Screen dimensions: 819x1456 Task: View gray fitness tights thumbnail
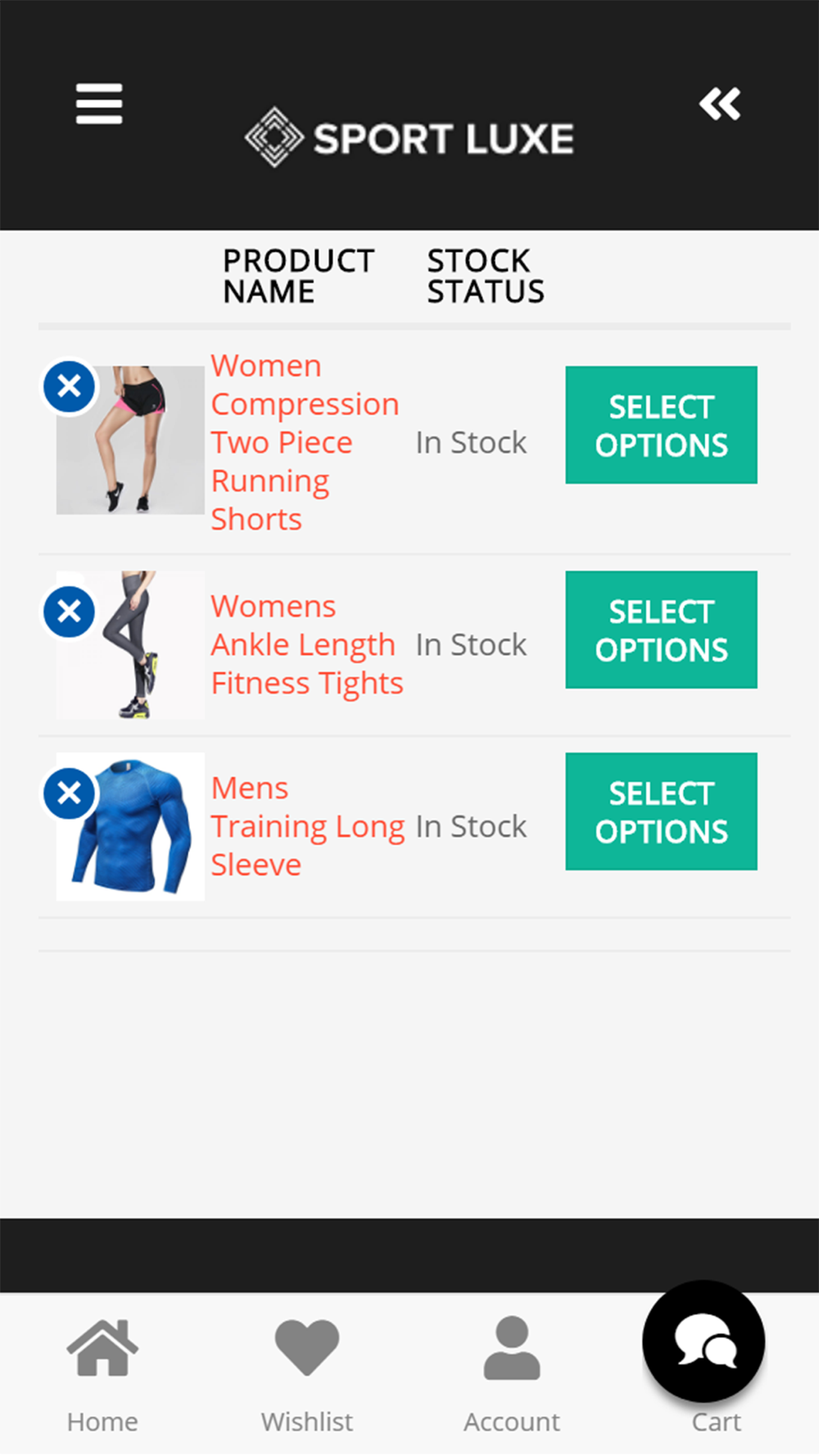130,644
